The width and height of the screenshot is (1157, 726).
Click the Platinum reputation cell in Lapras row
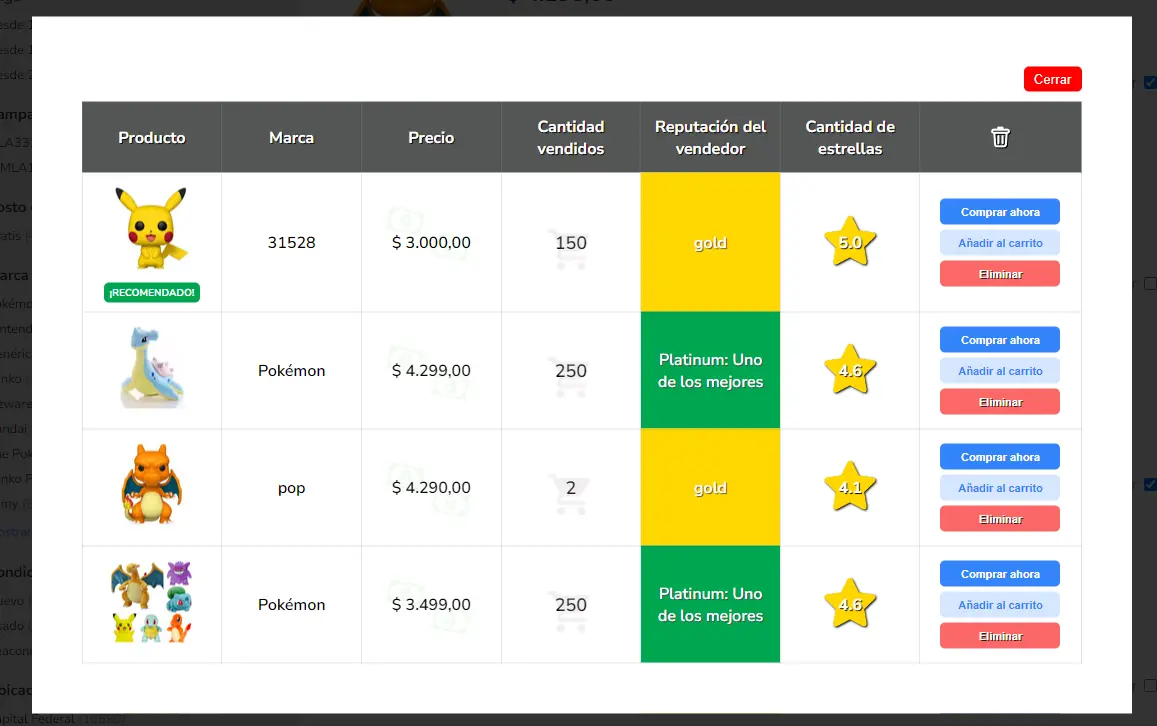pos(710,370)
